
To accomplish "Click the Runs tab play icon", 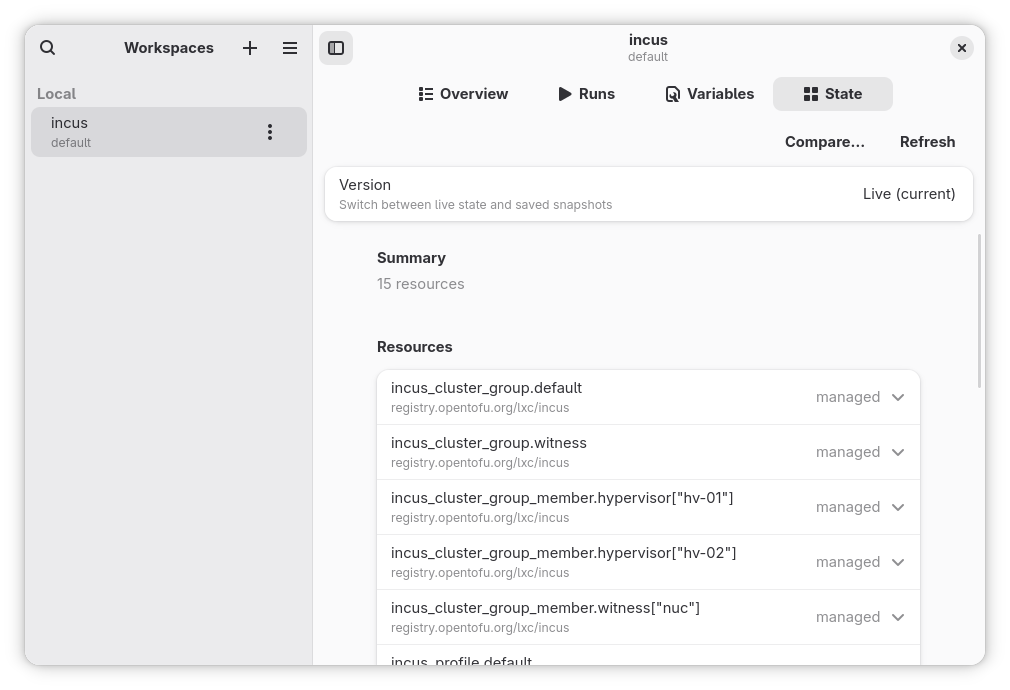I will [x=565, y=94].
